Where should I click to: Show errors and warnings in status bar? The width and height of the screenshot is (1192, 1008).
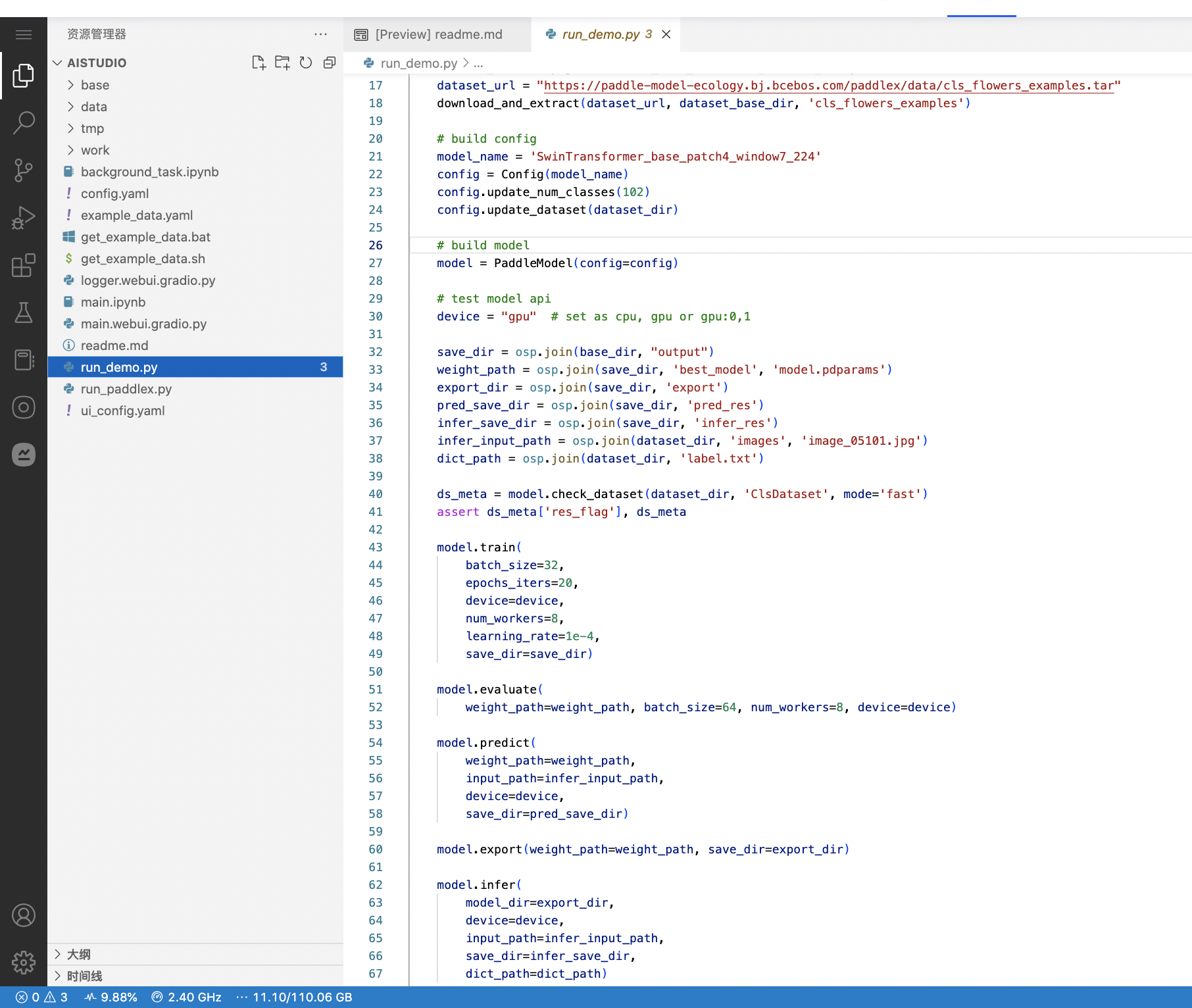coord(42,997)
